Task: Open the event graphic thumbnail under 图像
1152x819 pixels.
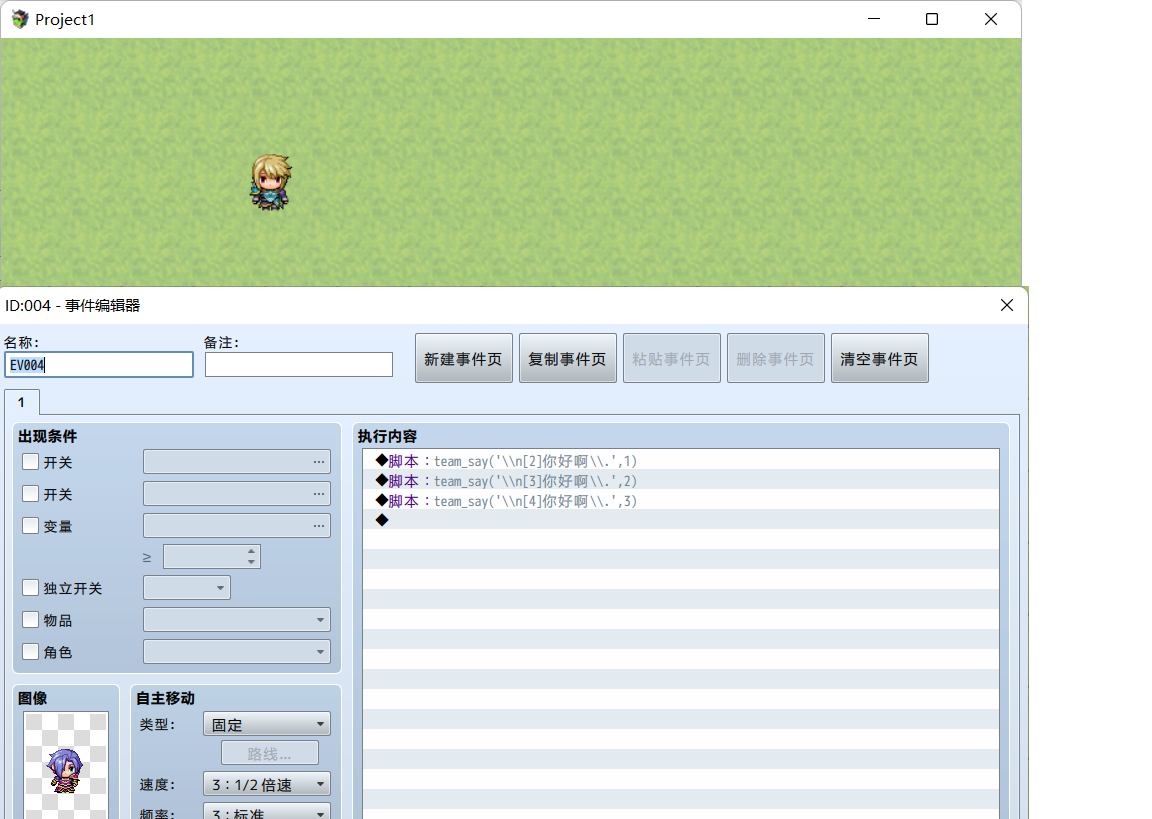Action: (x=66, y=765)
